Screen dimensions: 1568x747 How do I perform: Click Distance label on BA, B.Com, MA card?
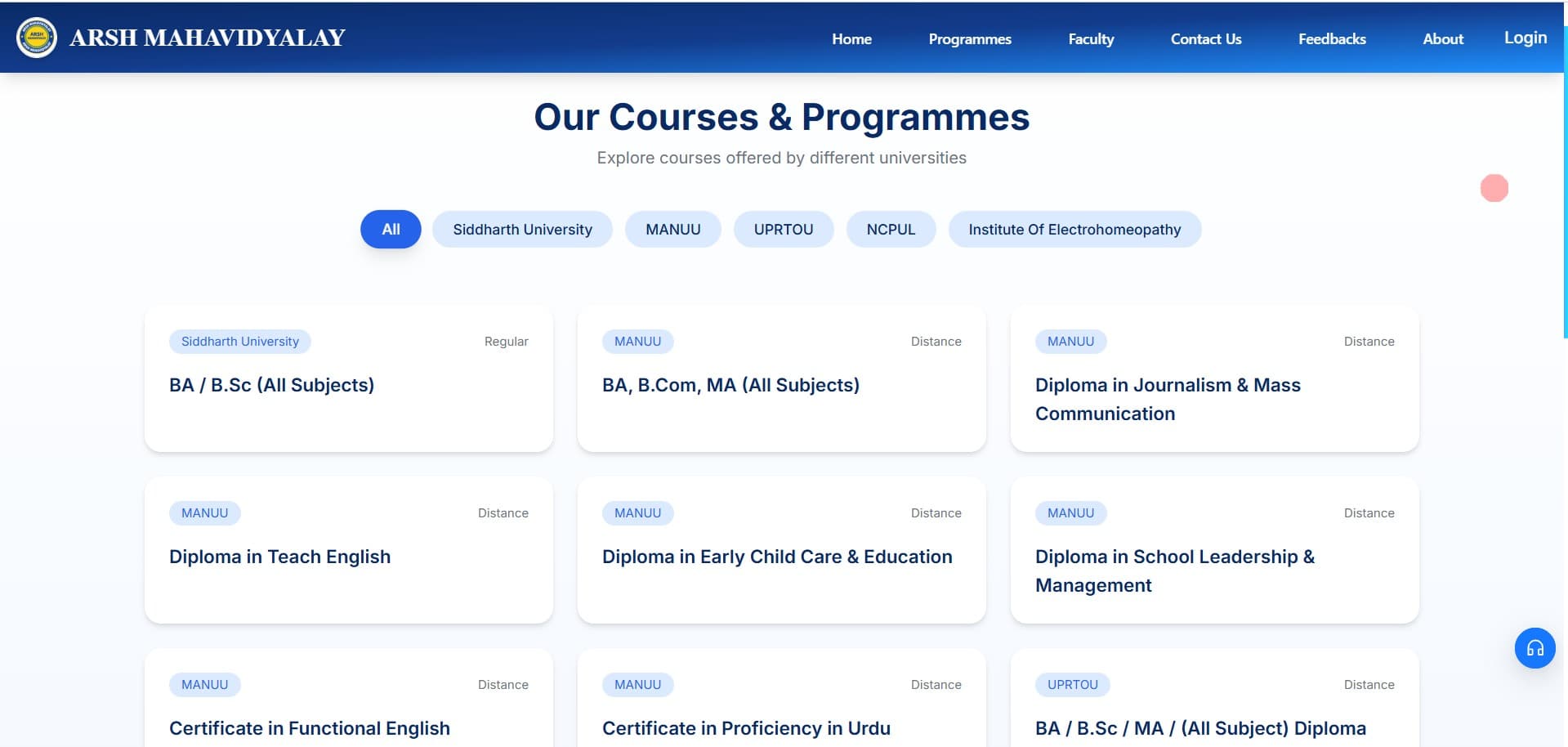coord(936,342)
